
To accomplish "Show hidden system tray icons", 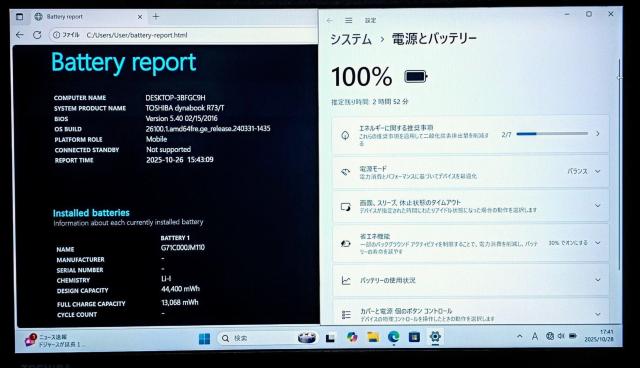I will pos(520,337).
